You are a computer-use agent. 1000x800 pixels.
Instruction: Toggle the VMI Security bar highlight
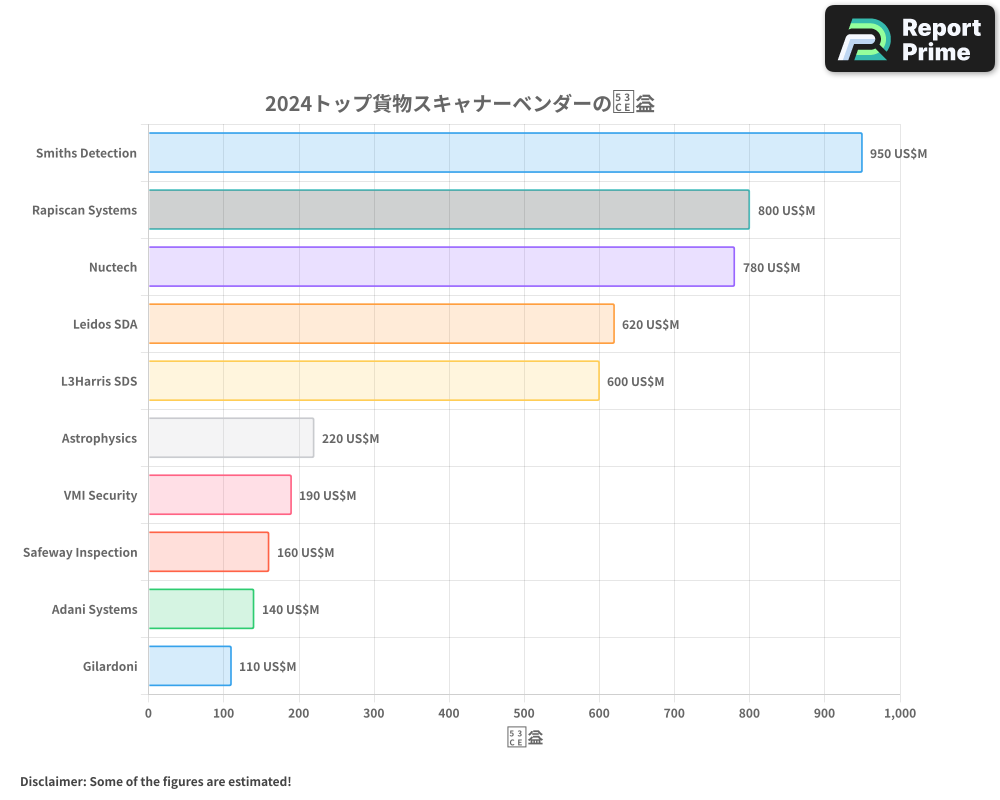(219, 495)
